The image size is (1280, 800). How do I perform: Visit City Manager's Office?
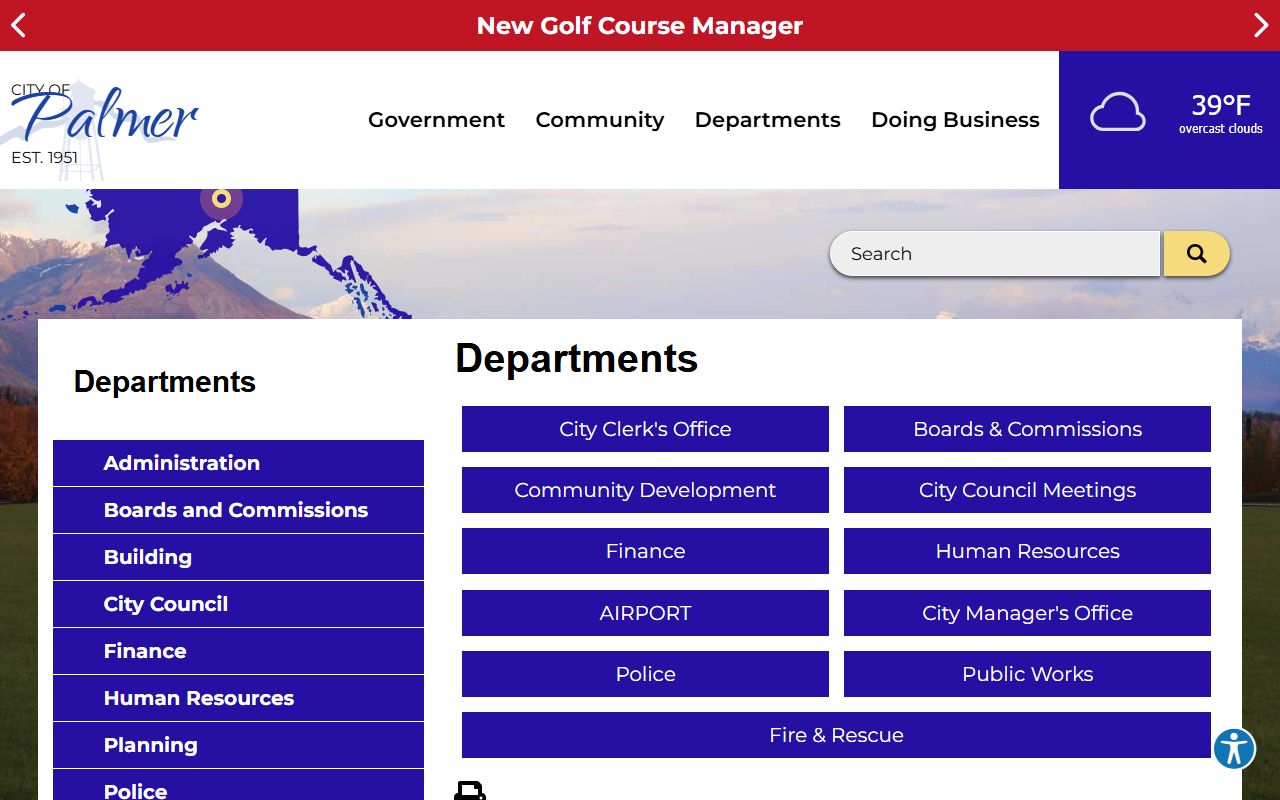point(1027,613)
